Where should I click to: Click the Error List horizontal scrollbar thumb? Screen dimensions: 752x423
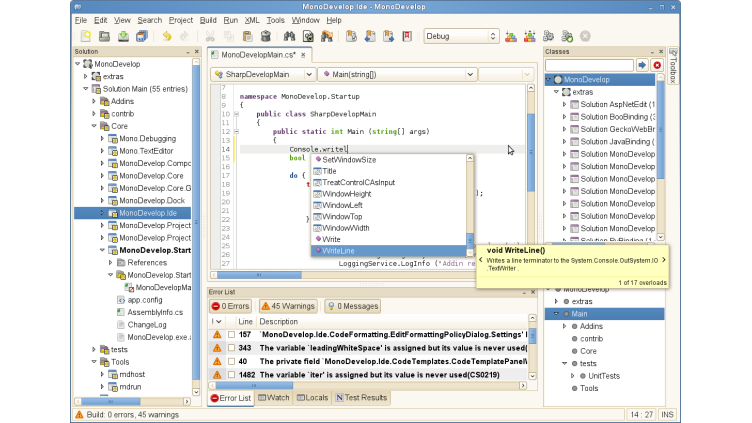pos(254,386)
